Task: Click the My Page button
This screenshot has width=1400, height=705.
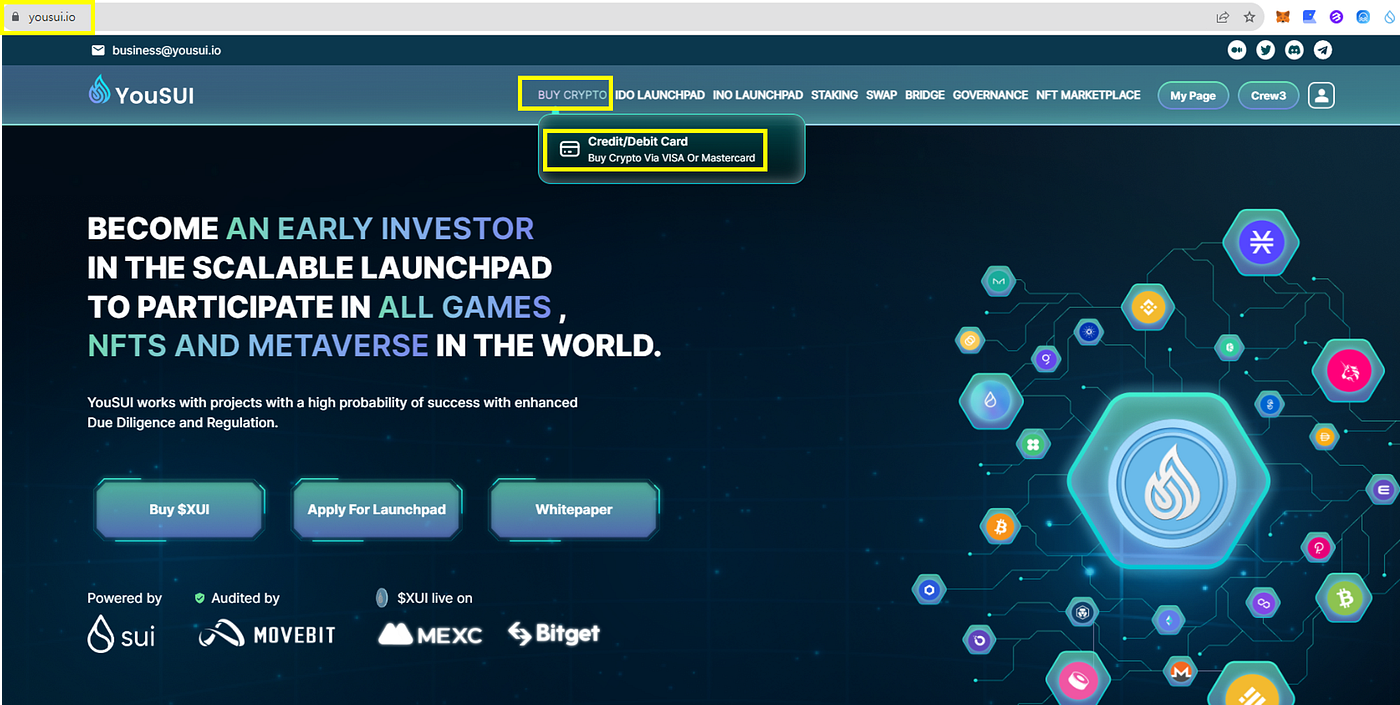Action: [1193, 96]
